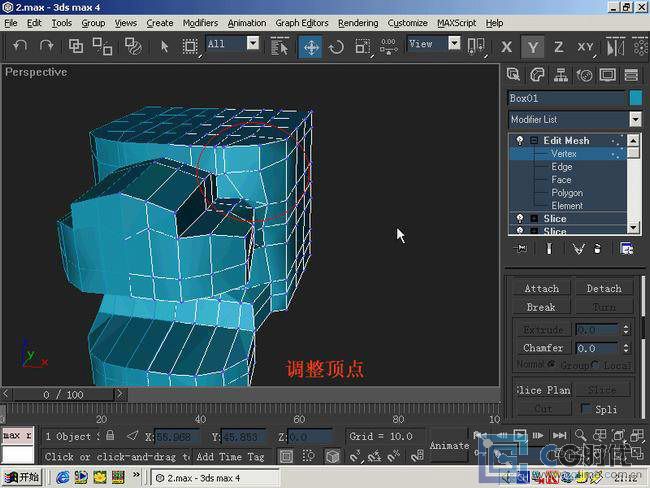Open the Hierarchy command panel tab

coord(560,75)
